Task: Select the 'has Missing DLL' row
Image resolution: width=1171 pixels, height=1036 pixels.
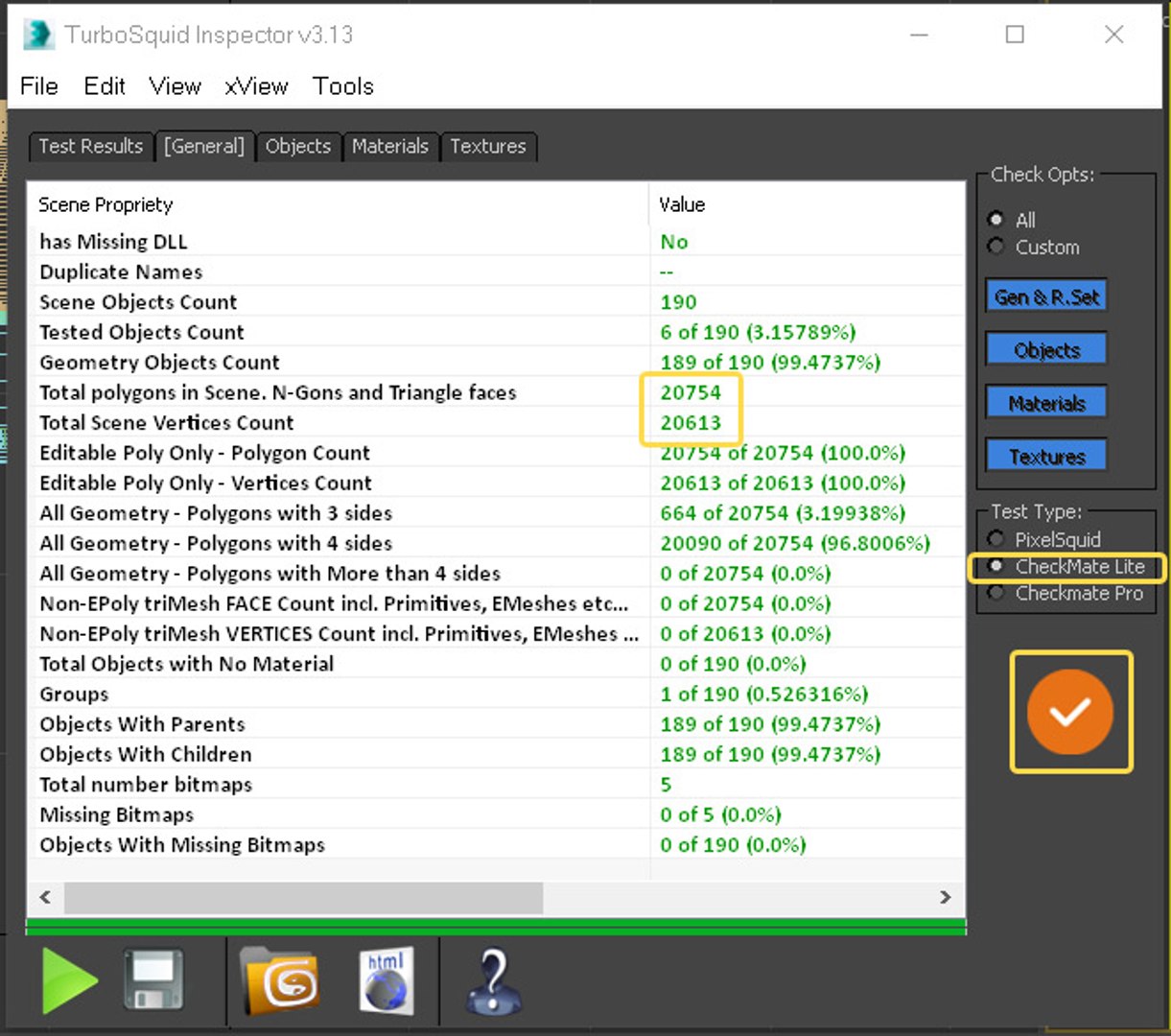Action: (496, 242)
